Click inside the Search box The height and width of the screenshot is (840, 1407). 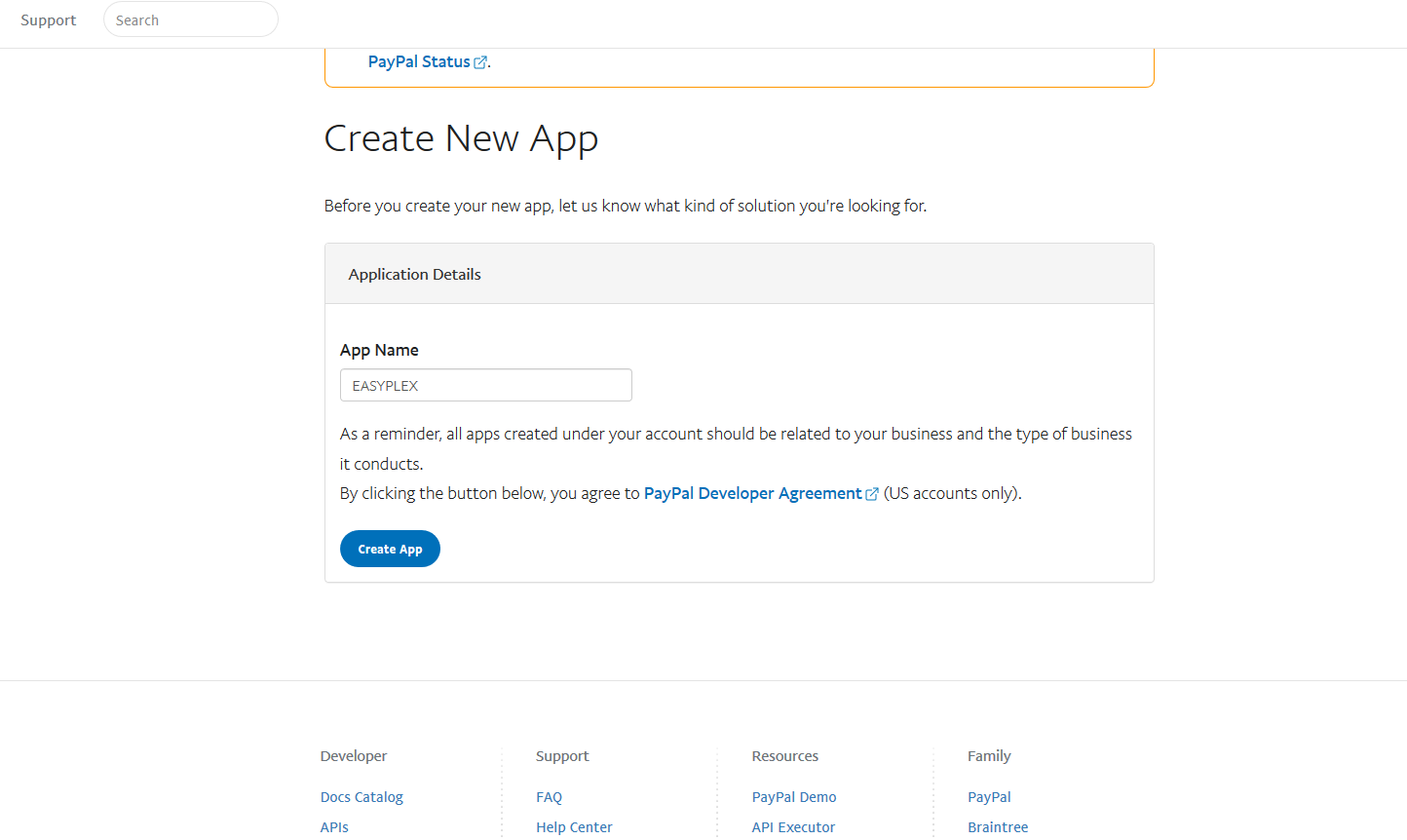pos(190,19)
